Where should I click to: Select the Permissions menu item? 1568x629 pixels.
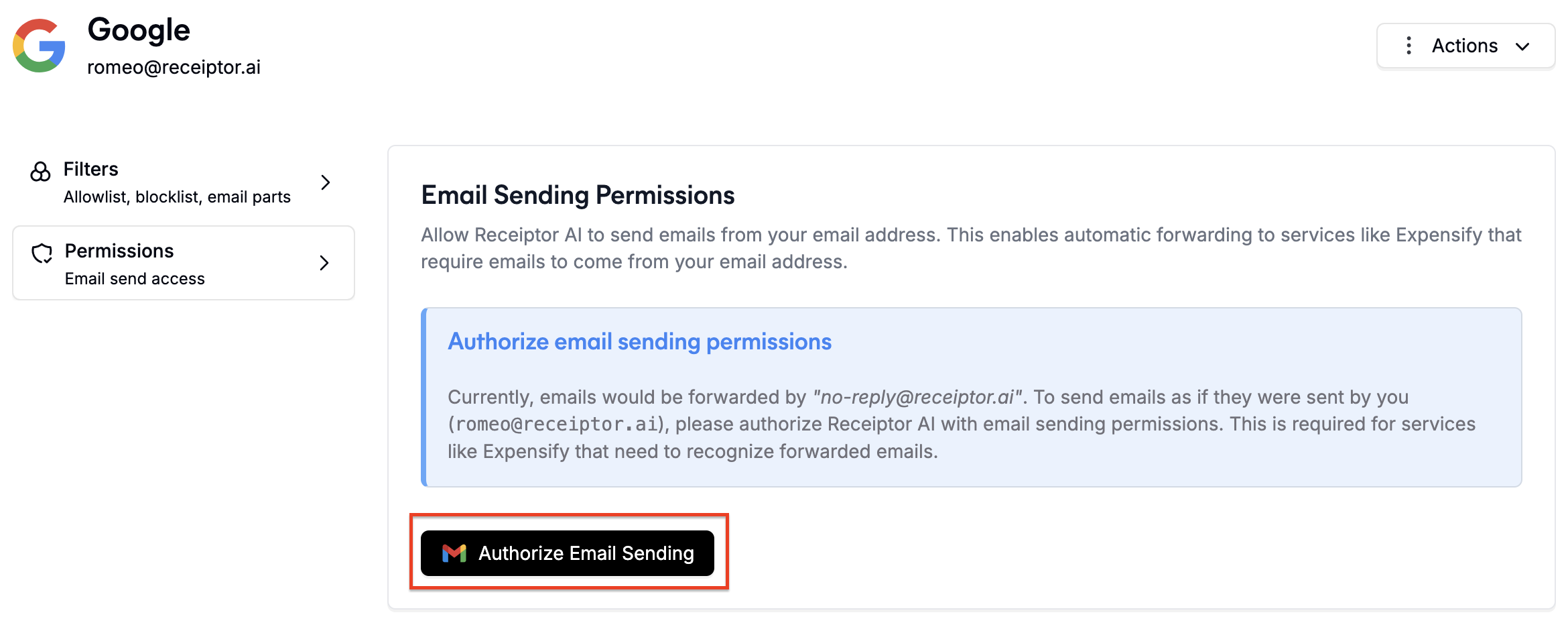click(182, 263)
